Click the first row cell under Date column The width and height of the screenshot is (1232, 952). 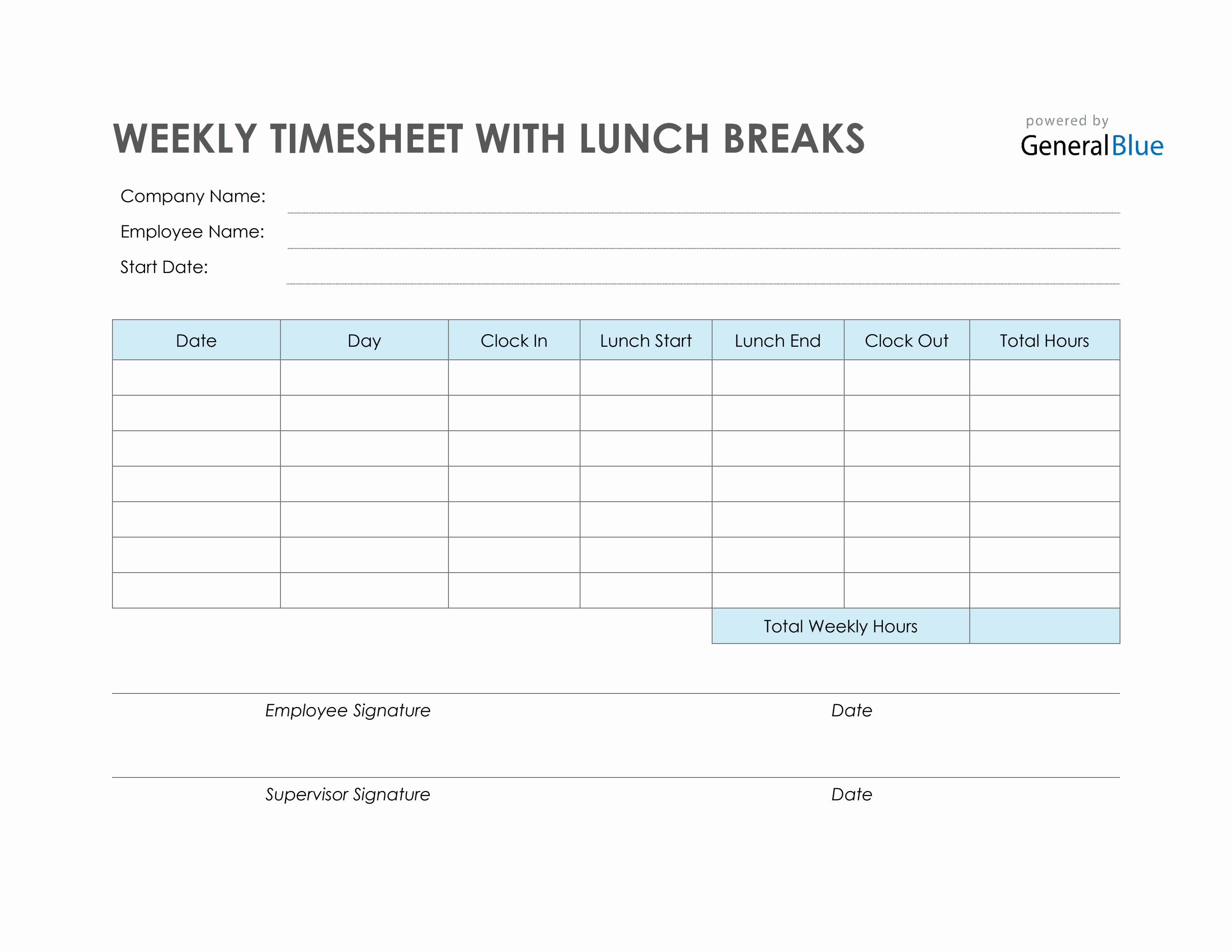tap(196, 378)
